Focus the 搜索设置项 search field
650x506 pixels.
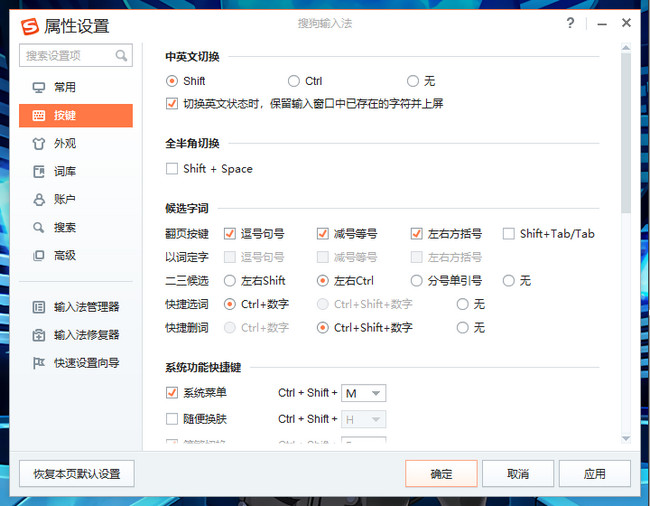coord(76,55)
